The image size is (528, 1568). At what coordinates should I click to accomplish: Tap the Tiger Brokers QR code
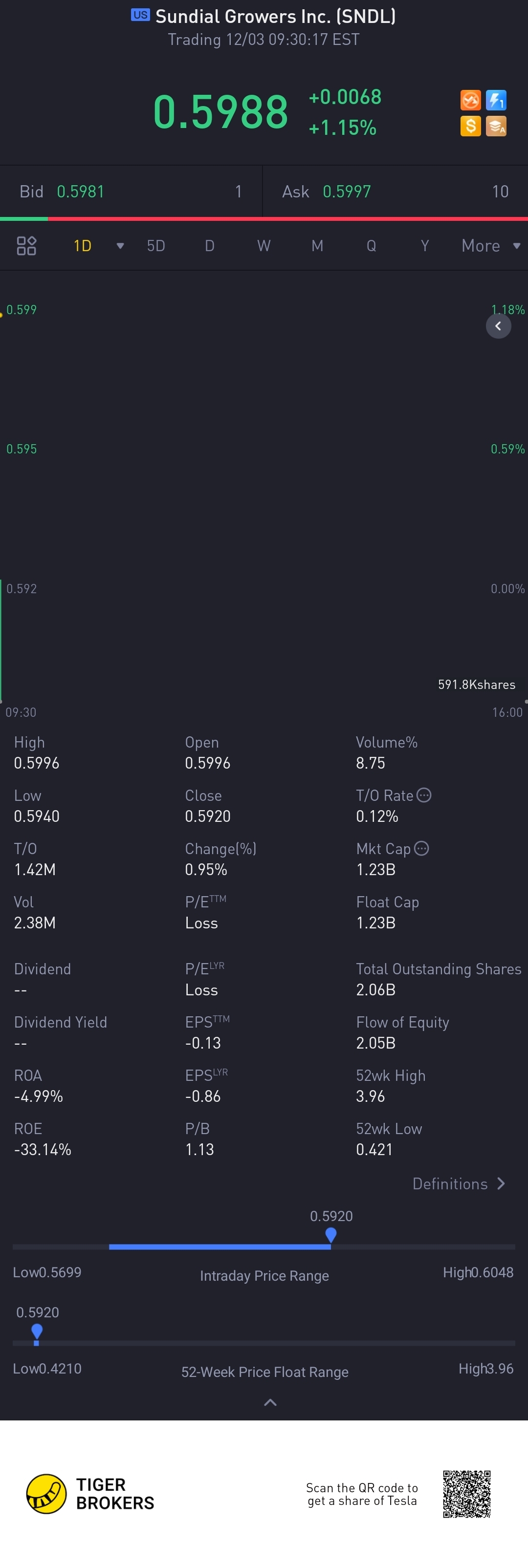point(466,1494)
